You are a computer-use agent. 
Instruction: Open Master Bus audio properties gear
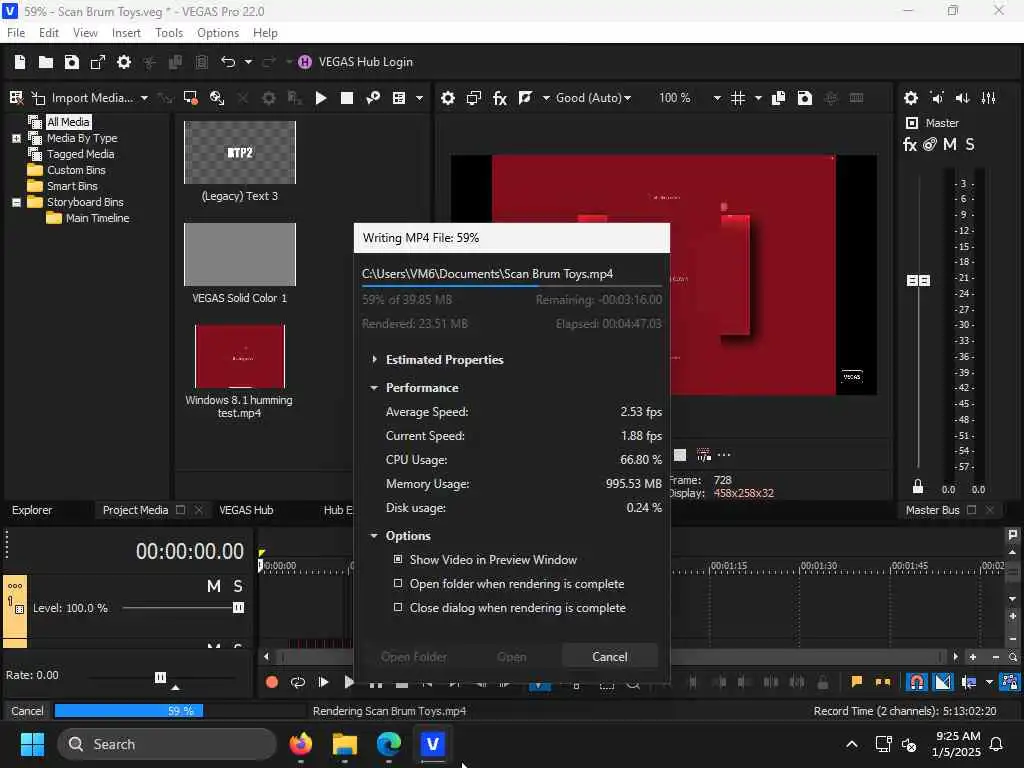point(911,98)
